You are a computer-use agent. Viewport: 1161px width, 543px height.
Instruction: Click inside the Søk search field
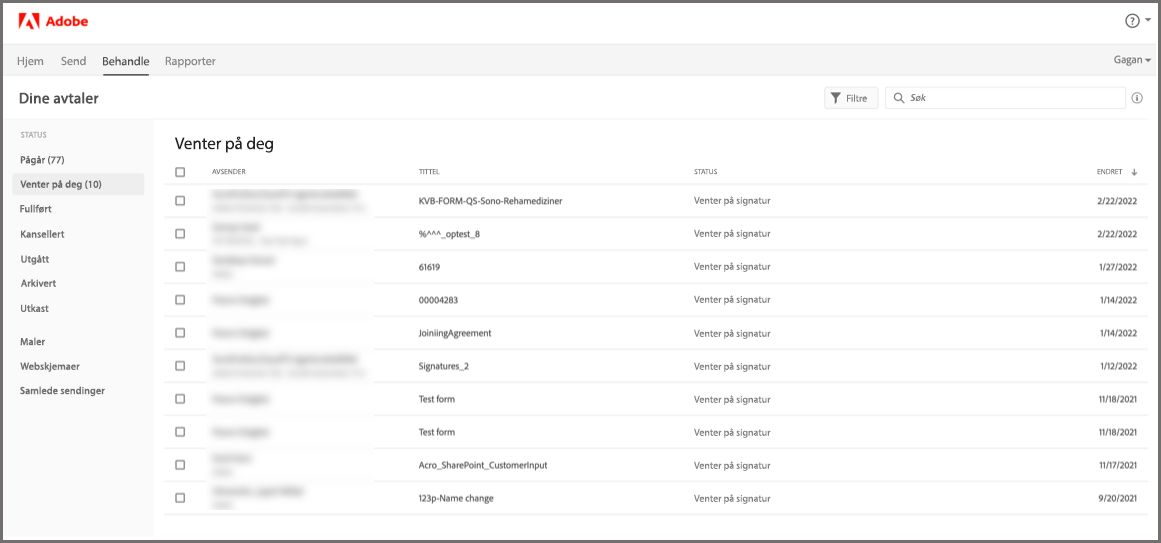[1010, 98]
